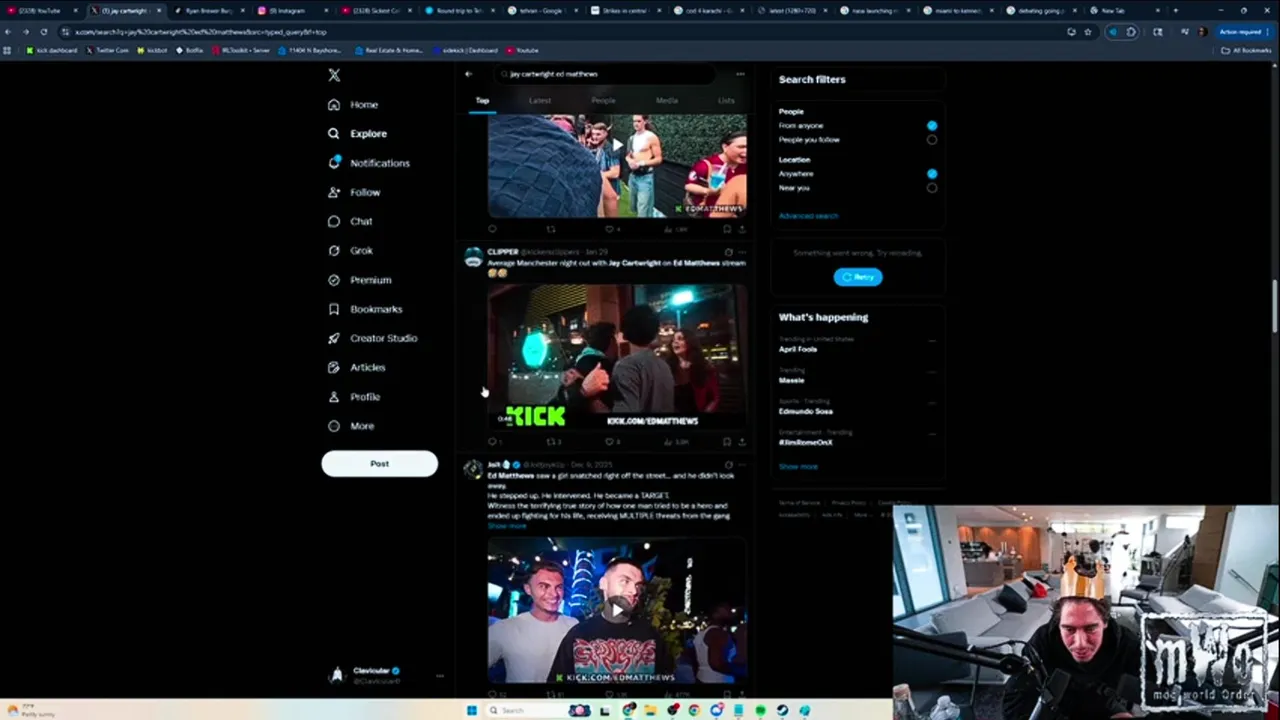Open the Explore section
1280x720 pixels.
click(357, 133)
